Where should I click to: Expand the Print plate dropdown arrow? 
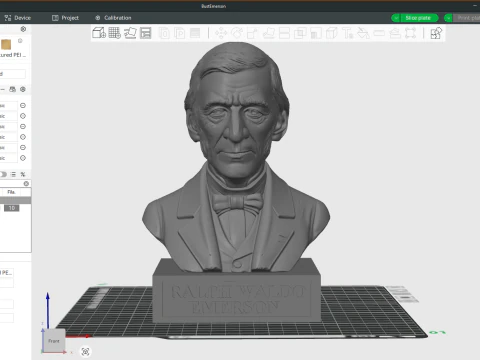pyautogui.click(x=448, y=18)
